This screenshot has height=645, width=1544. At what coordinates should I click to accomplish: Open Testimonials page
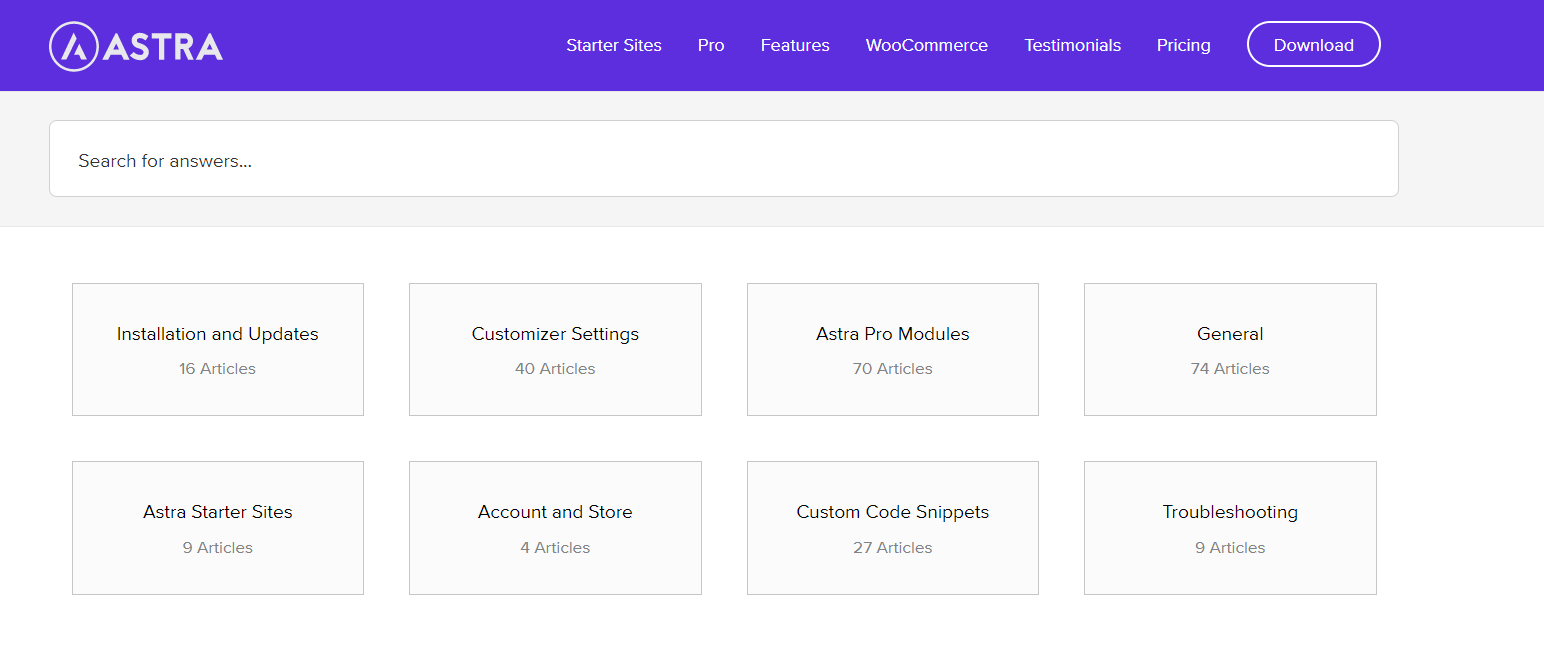point(1072,45)
